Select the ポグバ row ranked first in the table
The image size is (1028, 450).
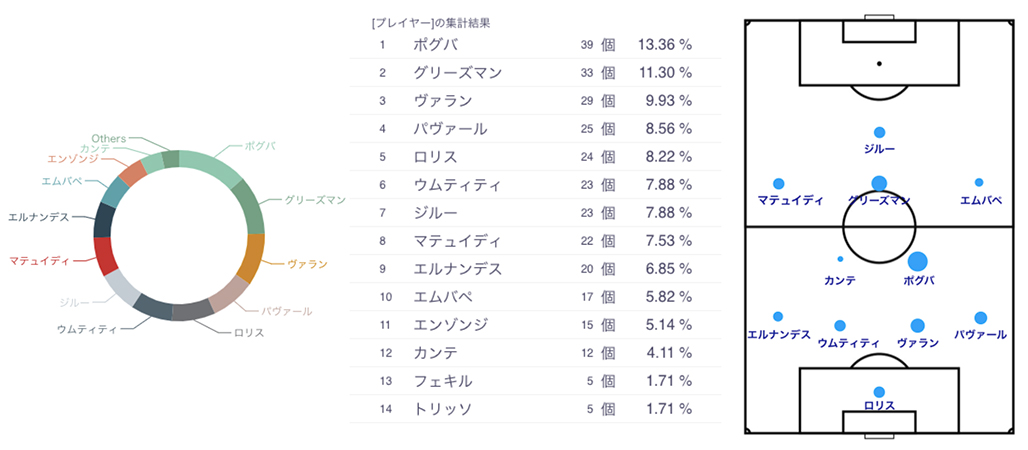535,45
